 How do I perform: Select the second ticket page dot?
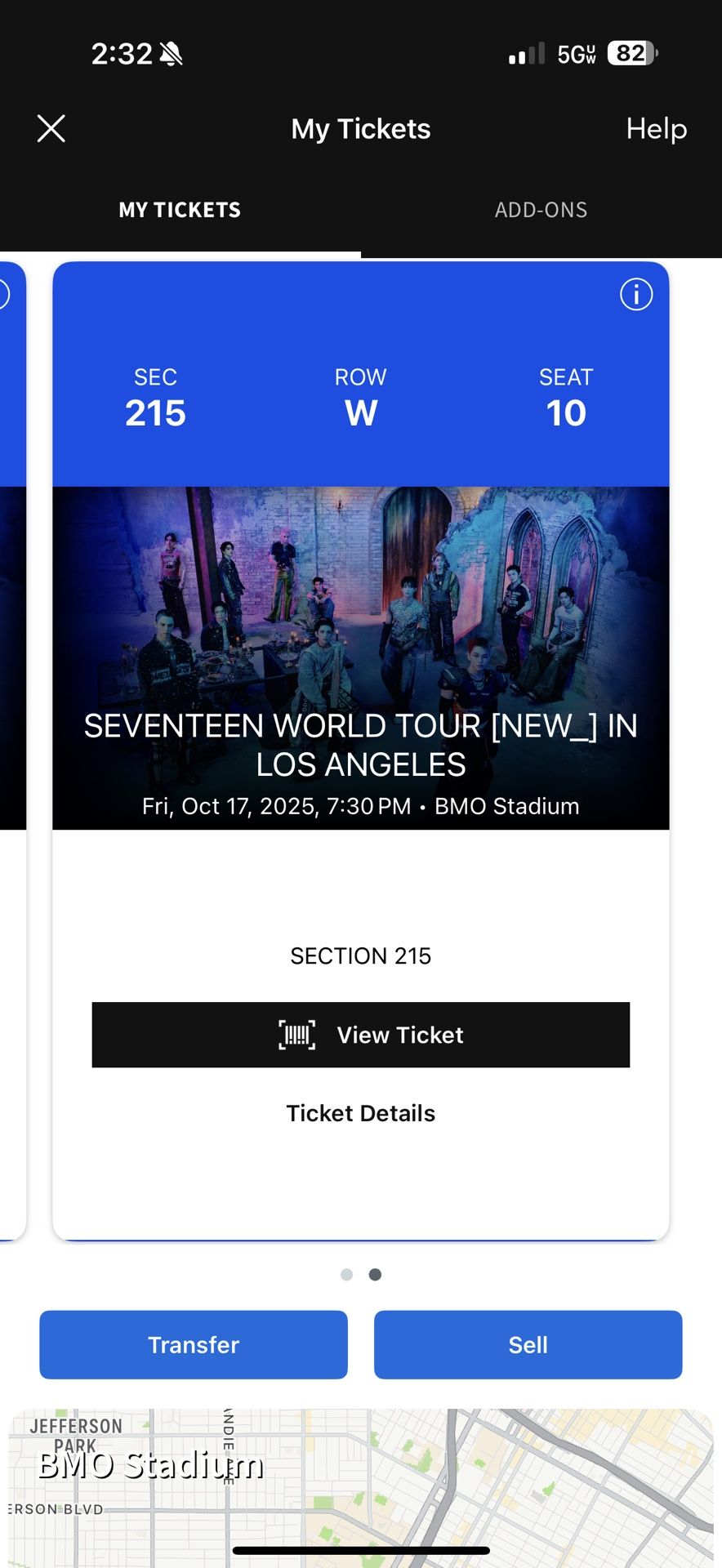[375, 1275]
